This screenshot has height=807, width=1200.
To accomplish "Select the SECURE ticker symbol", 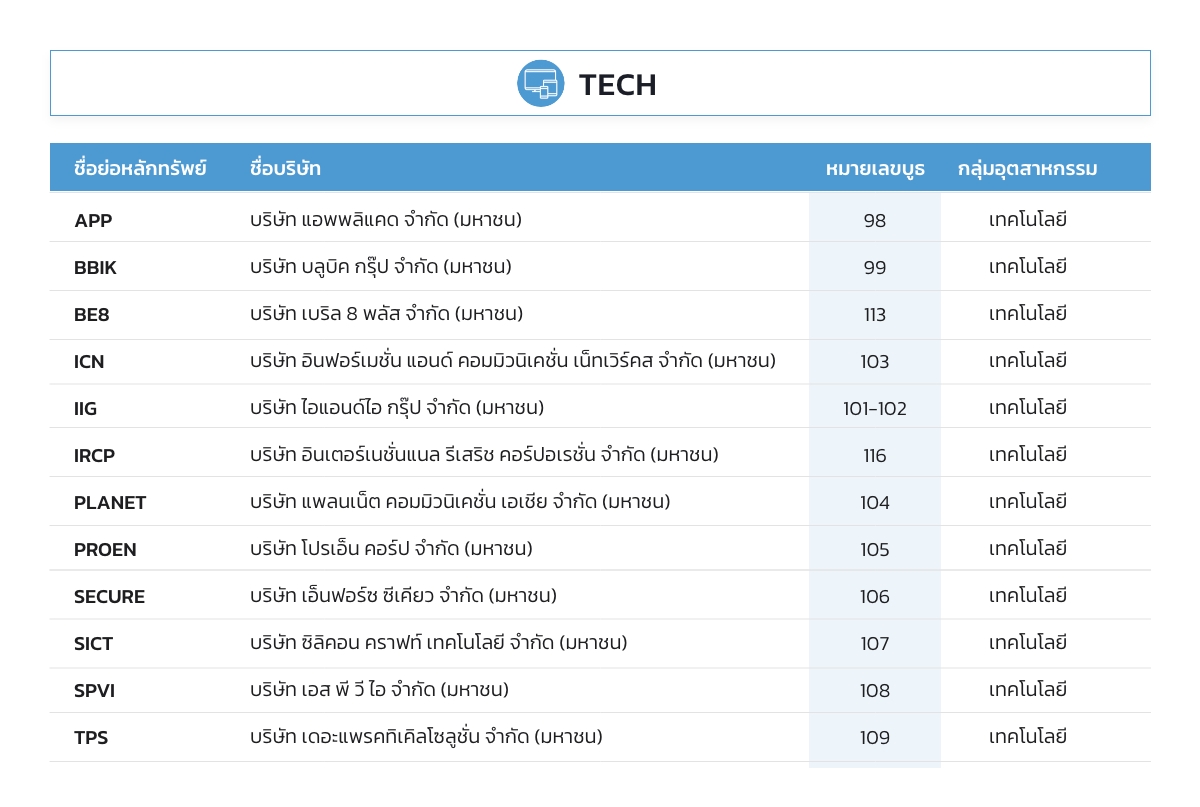I will coord(109,596).
